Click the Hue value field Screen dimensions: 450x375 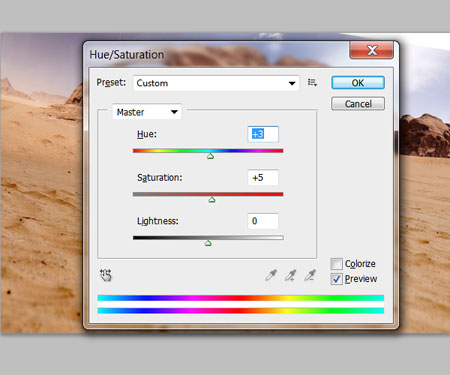[263, 134]
